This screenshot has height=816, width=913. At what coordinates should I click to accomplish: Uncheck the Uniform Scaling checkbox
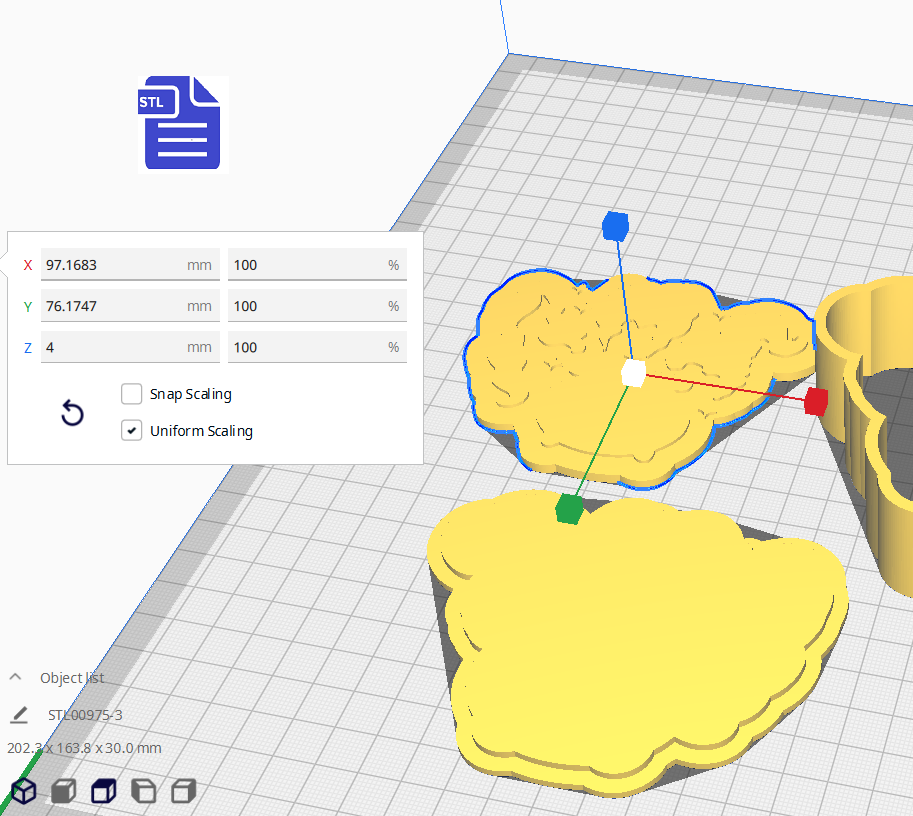tap(131, 431)
